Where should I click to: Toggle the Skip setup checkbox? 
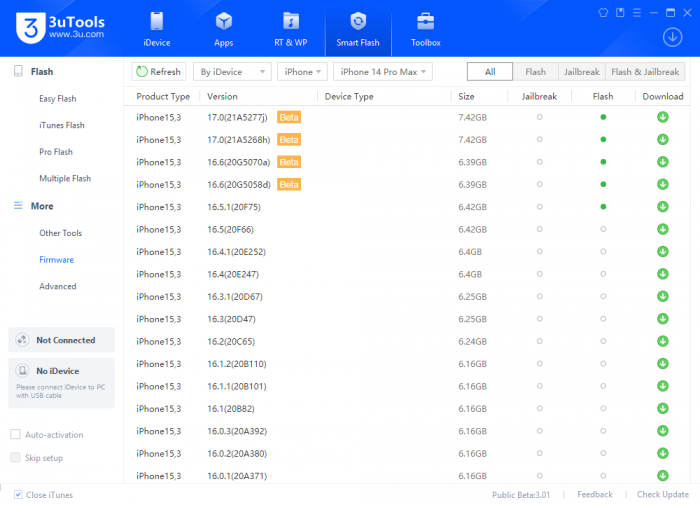click(15, 457)
